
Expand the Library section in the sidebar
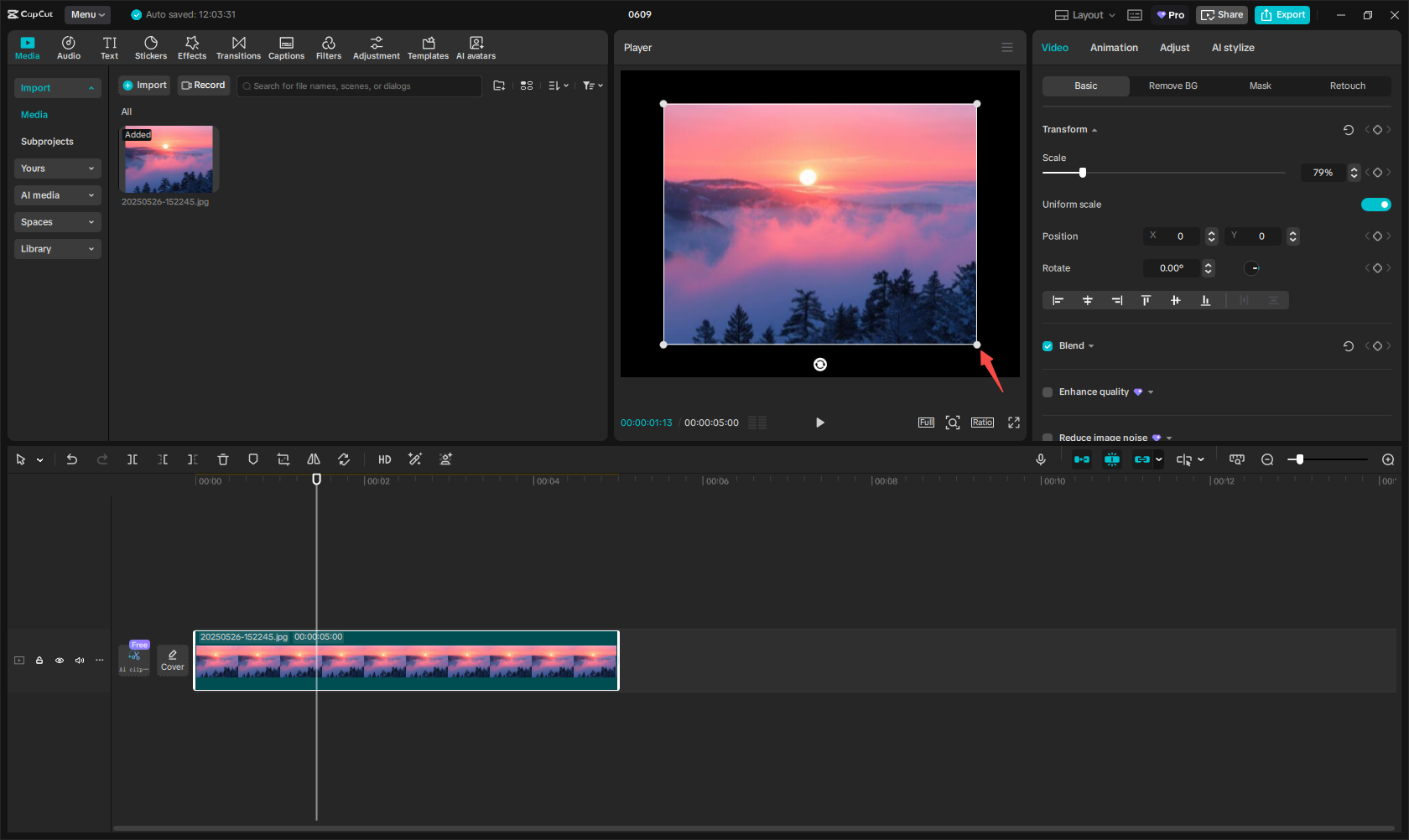pos(57,248)
